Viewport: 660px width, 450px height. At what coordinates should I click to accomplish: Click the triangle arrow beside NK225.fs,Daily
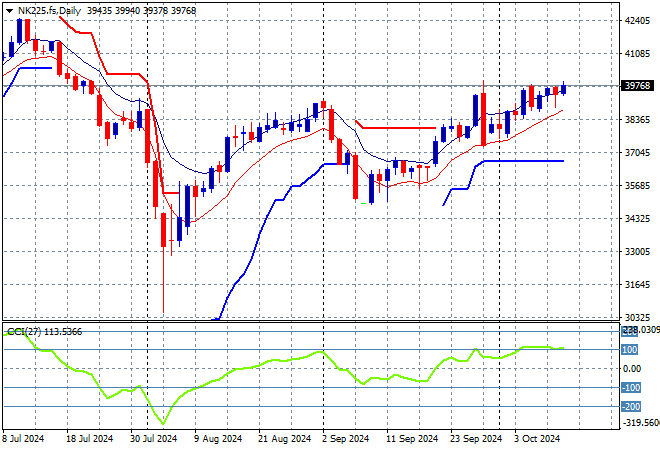tap(9, 10)
